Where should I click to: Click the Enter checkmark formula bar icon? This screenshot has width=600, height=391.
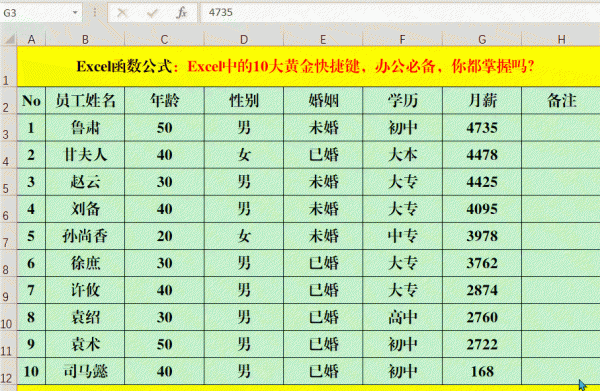[152, 13]
